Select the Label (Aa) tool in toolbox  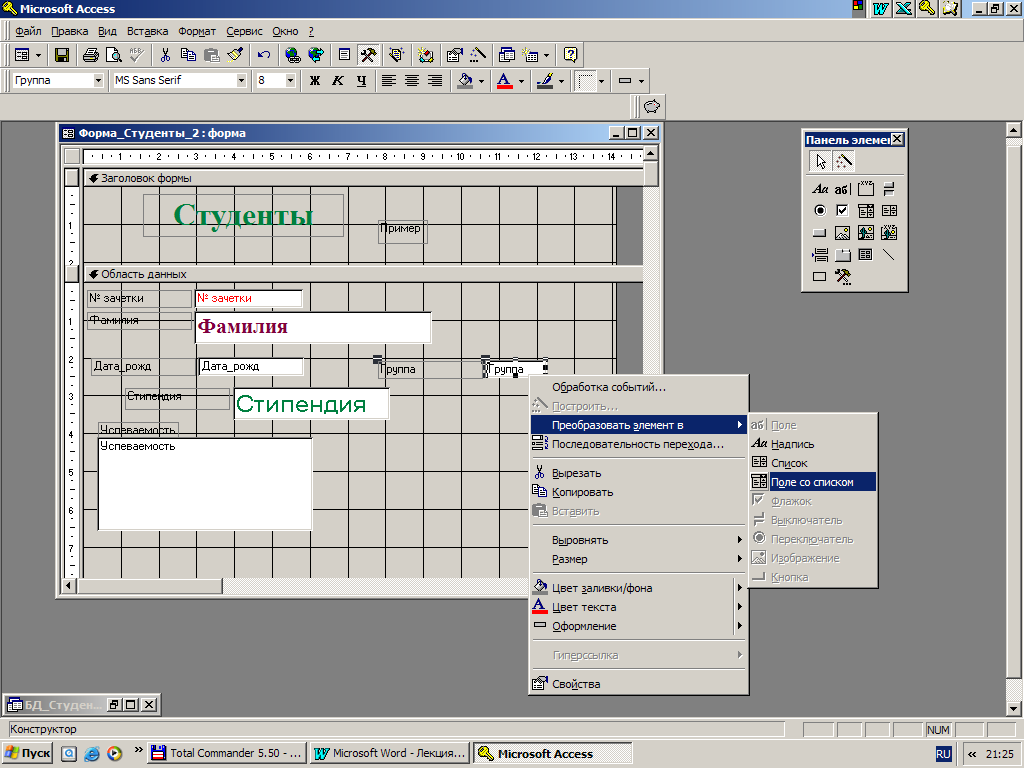pos(820,189)
